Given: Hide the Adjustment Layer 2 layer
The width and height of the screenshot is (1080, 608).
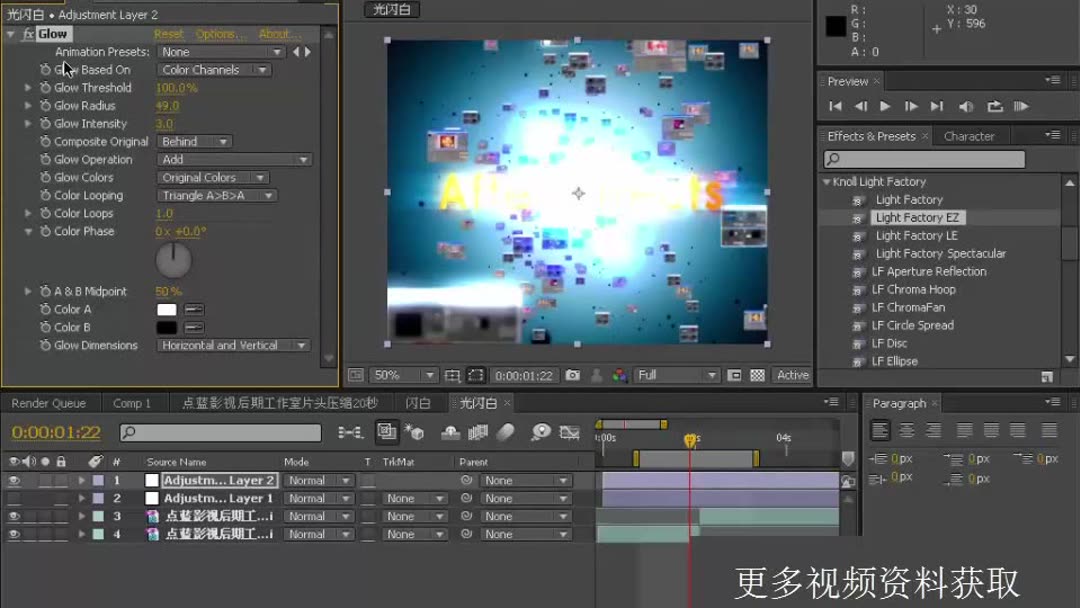Looking at the screenshot, I should [12, 479].
